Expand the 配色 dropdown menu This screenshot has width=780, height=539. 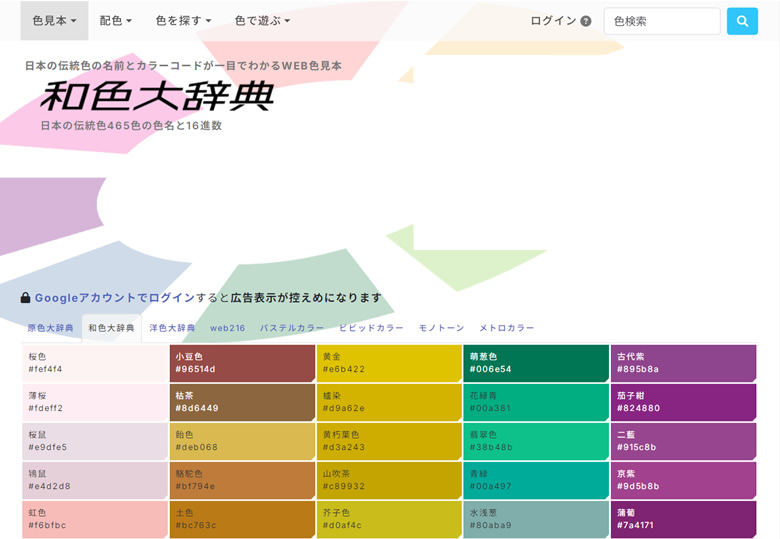115,21
